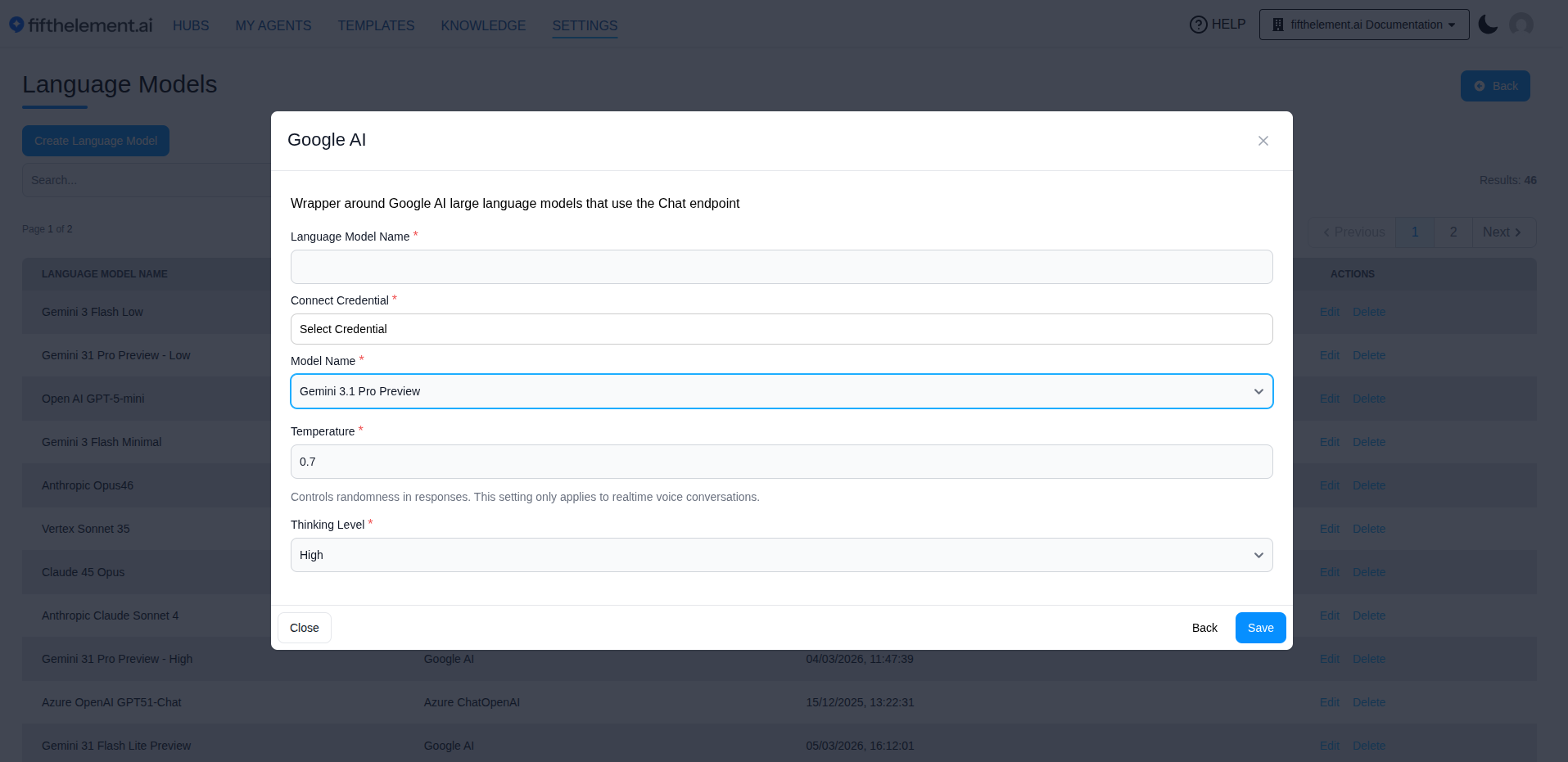The height and width of the screenshot is (762, 1568).
Task: Open the fifthelement.ai Documentation dropdown
Action: click(1364, 25)
